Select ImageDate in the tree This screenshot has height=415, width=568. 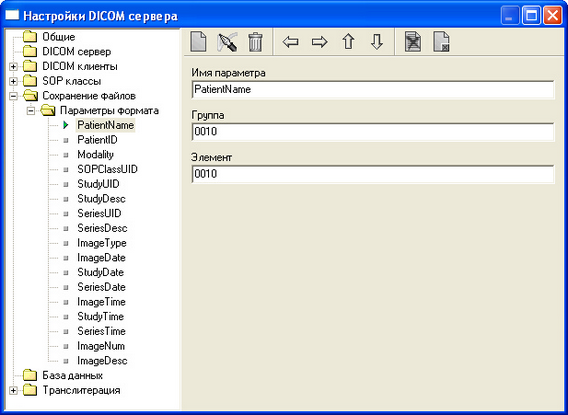click(101, 257)
